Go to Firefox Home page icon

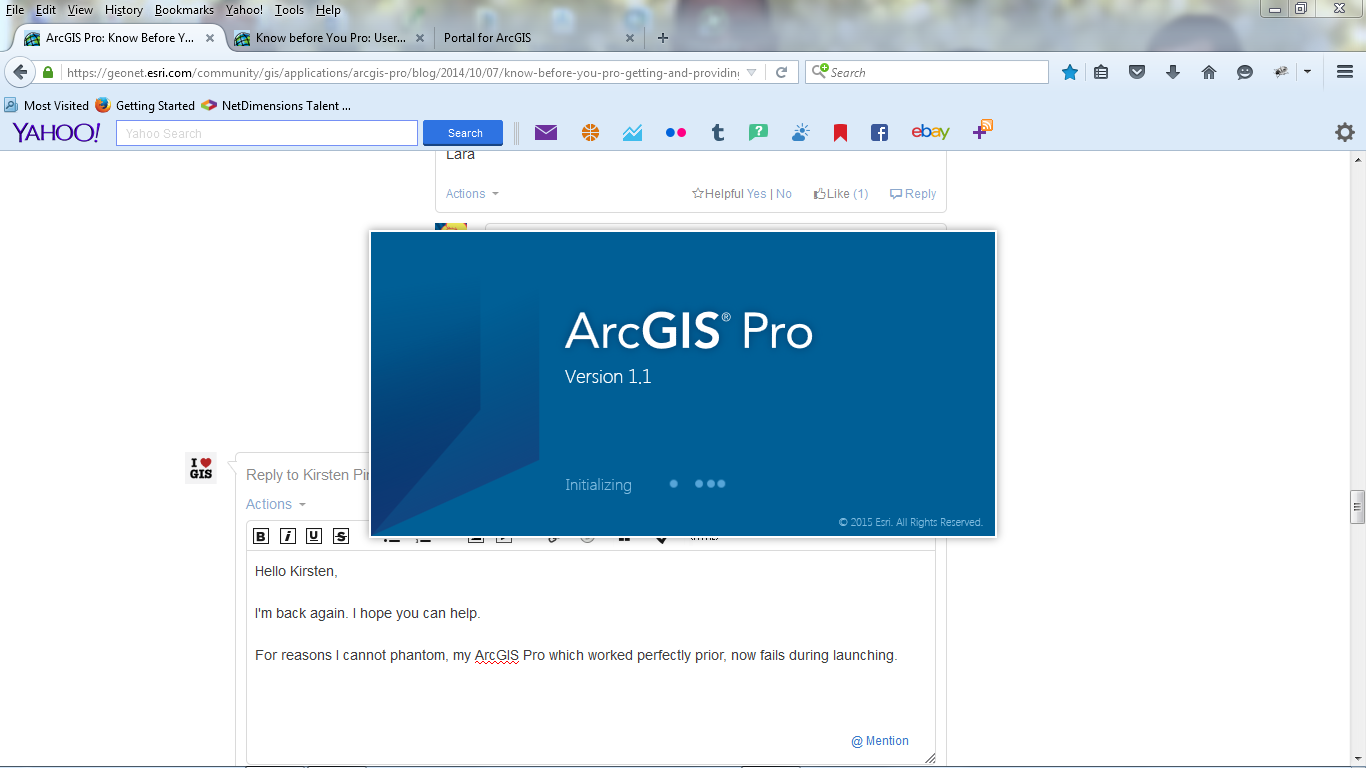(1209, 72)
